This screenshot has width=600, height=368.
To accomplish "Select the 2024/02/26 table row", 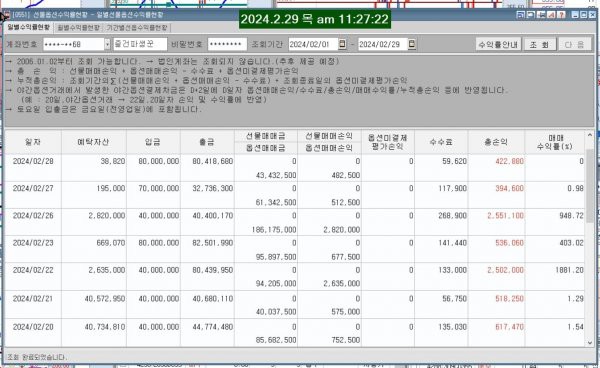I will coord(295,222).
